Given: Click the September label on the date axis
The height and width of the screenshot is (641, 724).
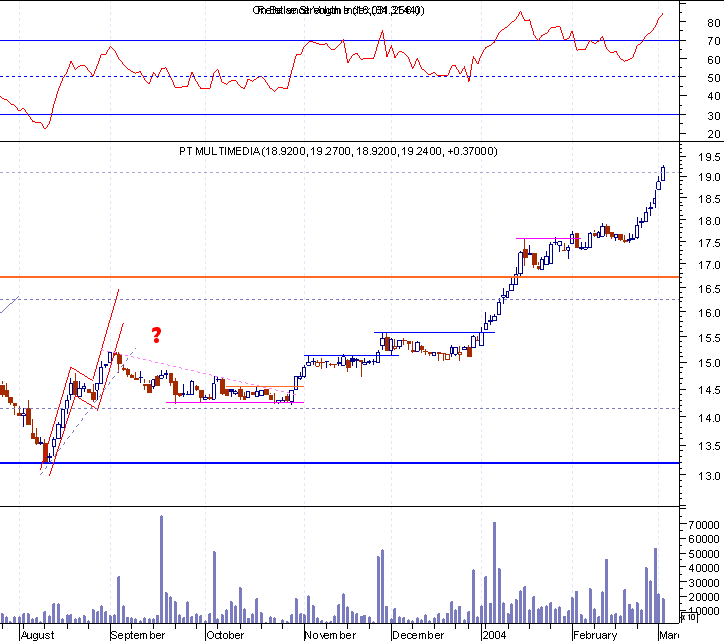Looking at the screenshot, I should 138,635.
